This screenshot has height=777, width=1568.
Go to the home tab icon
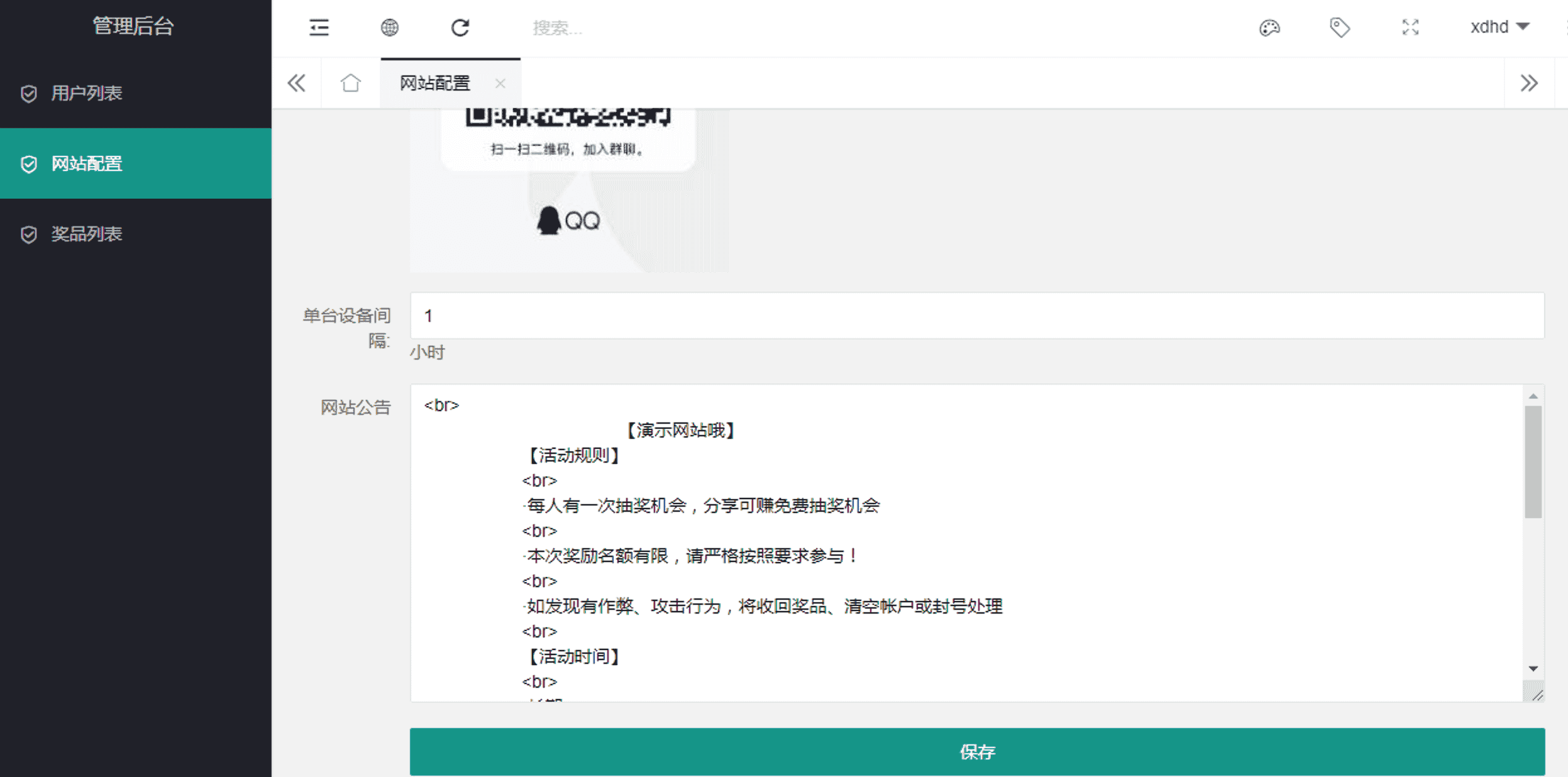point(351,83)
